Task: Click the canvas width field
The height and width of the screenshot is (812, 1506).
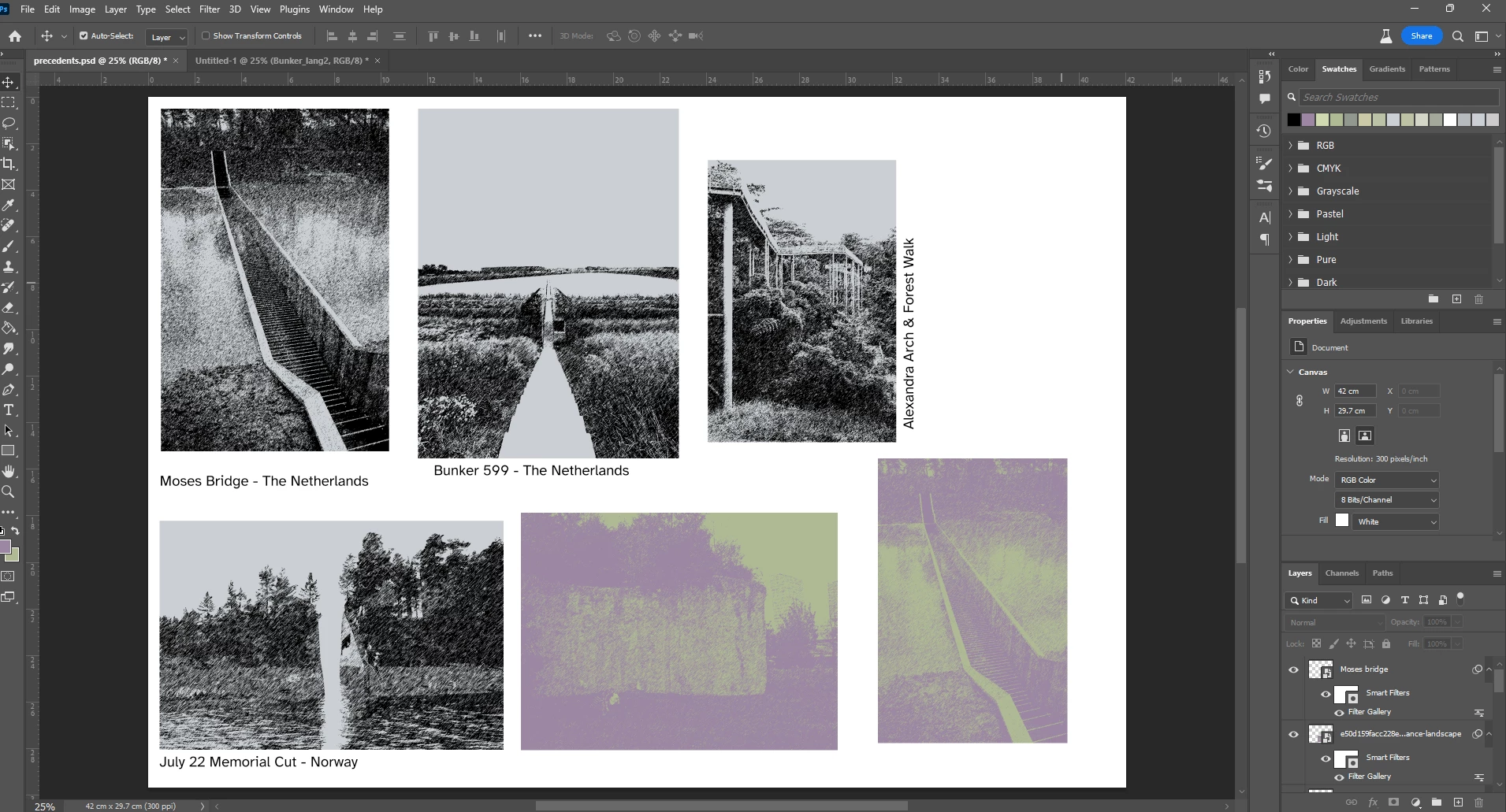Action: point(1355,391)
